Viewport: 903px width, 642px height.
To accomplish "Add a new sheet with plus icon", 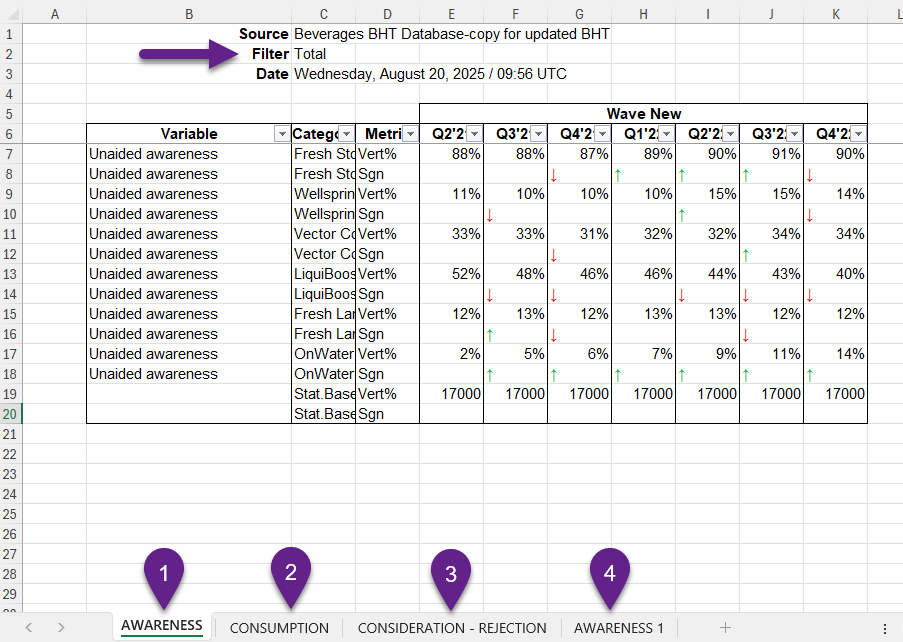I will (725, 627).
